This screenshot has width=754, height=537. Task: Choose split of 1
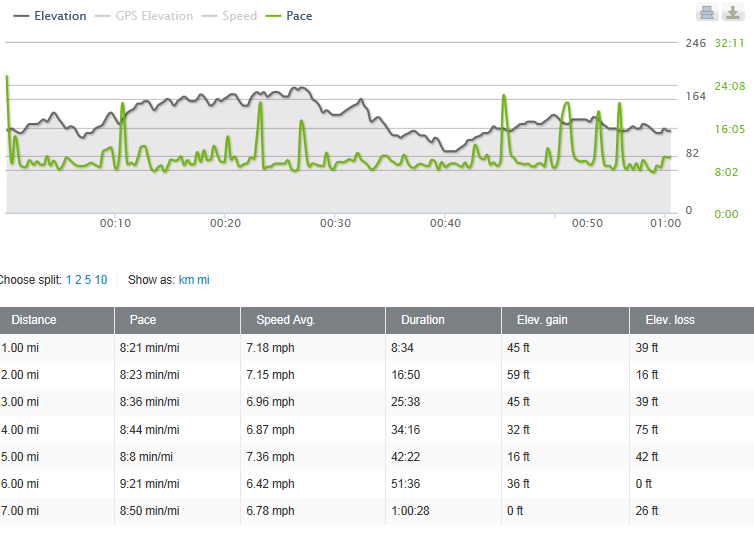tap(69, 280)
